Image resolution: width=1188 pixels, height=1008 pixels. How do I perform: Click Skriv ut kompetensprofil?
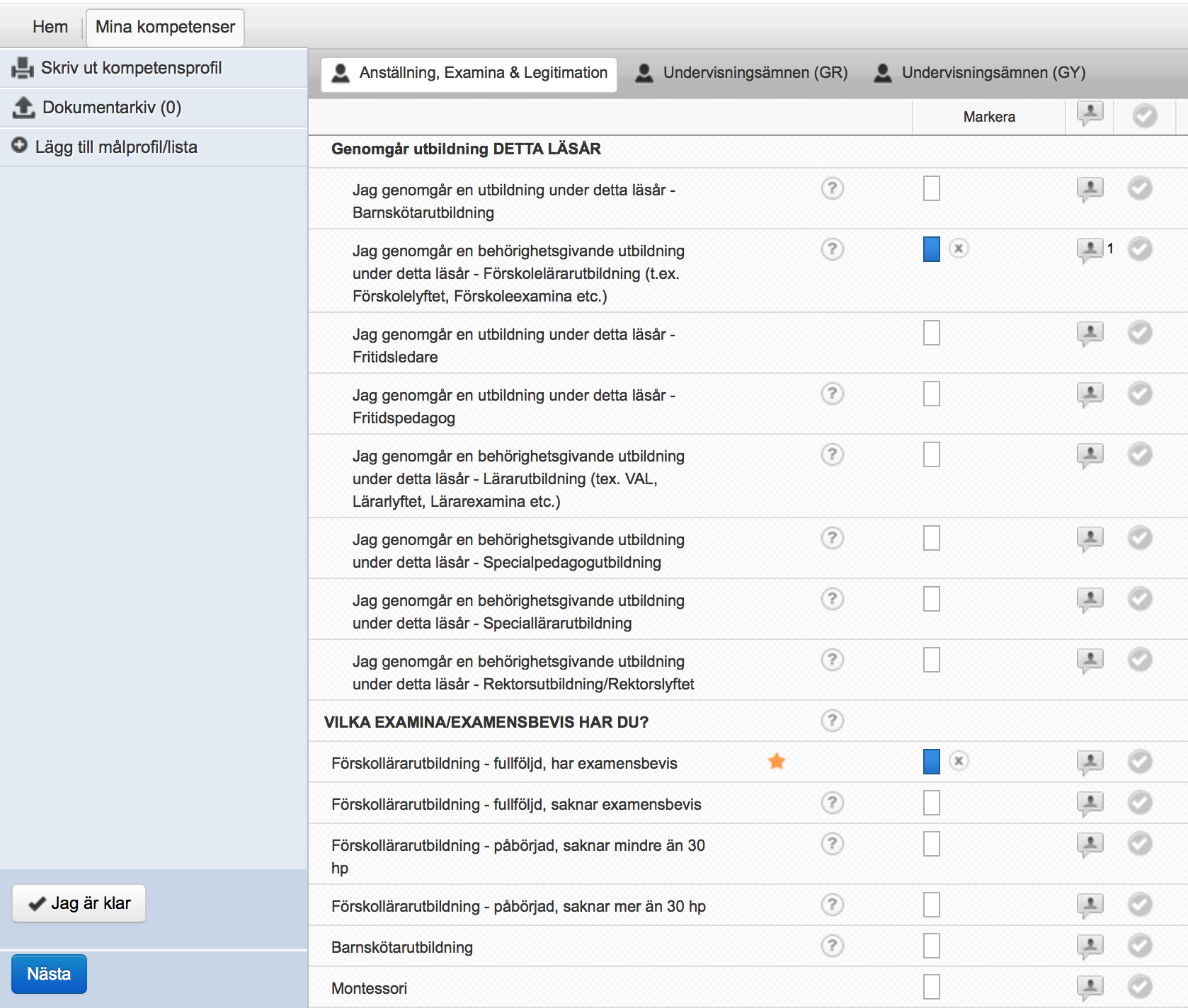tap(154, 68)
